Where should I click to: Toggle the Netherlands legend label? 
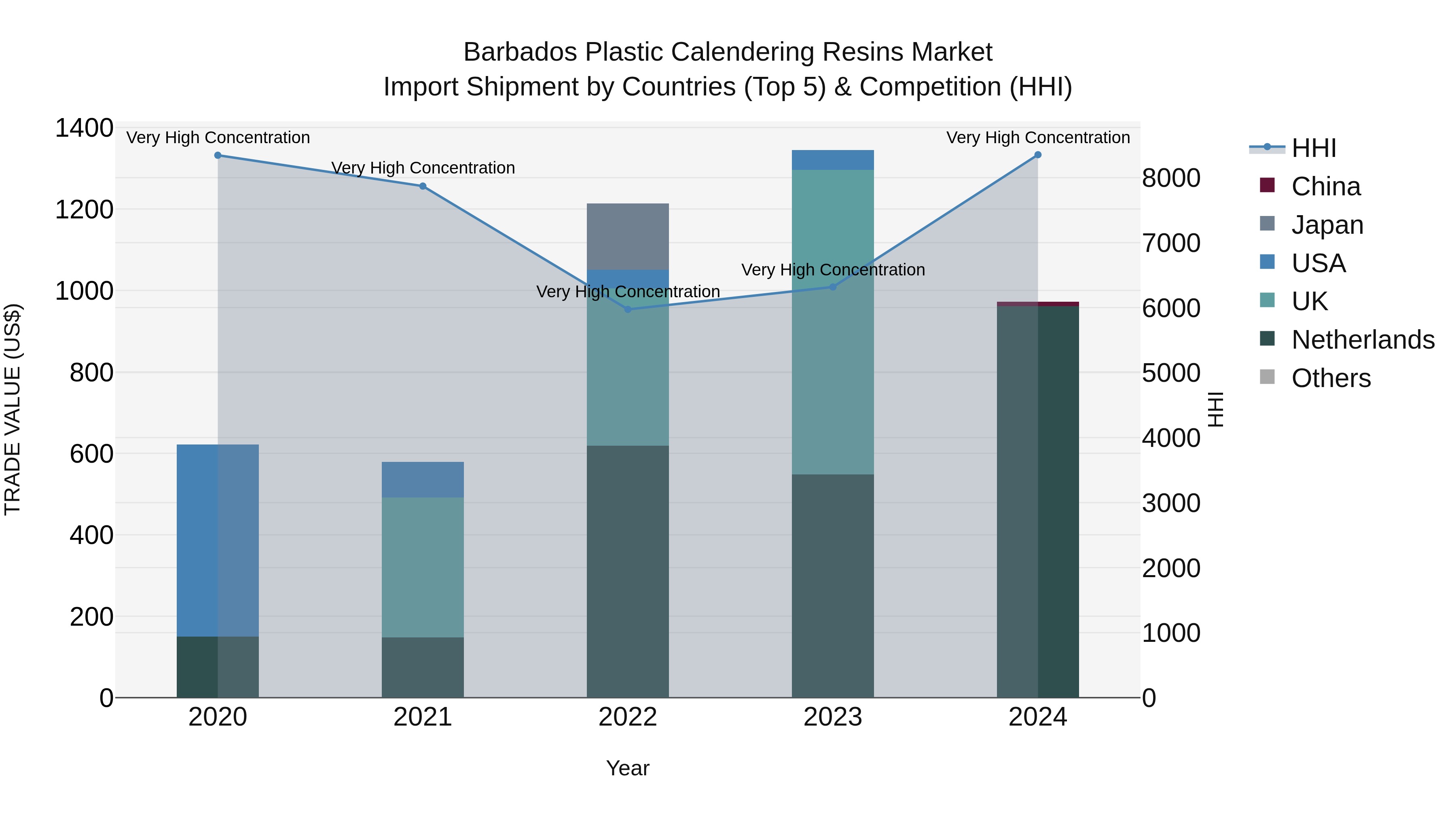[1363, 340]
